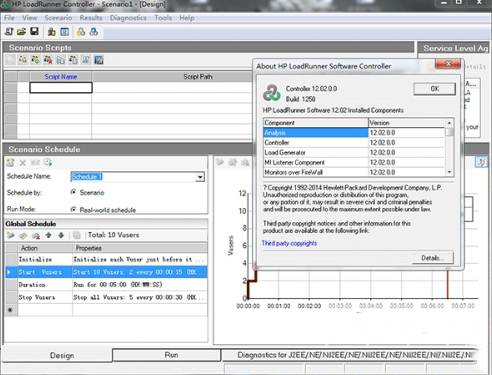Click the last blue window icon in Scenario Scripts
The width and height of the screenshot is (492, 375).
[99, 60]
